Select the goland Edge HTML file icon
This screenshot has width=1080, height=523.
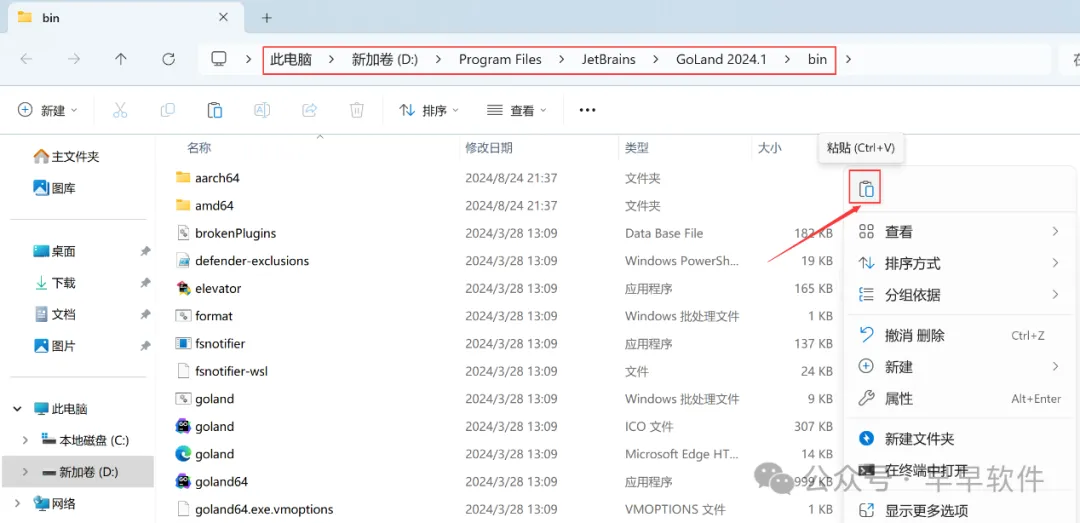tap(183, 454)
